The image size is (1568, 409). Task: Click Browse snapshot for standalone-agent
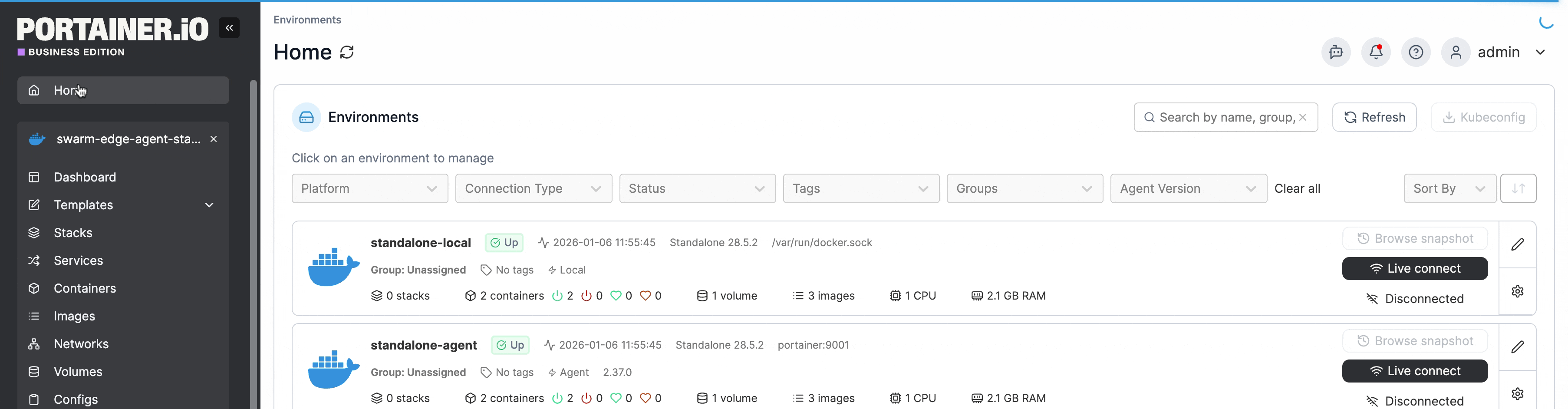[x=1415, y=341]
